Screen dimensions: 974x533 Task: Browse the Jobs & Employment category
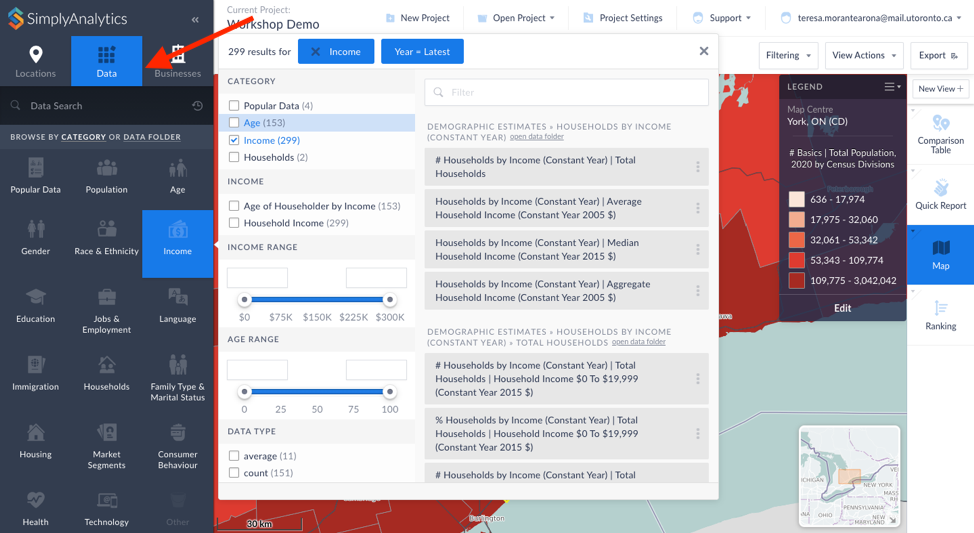[106, 311]
